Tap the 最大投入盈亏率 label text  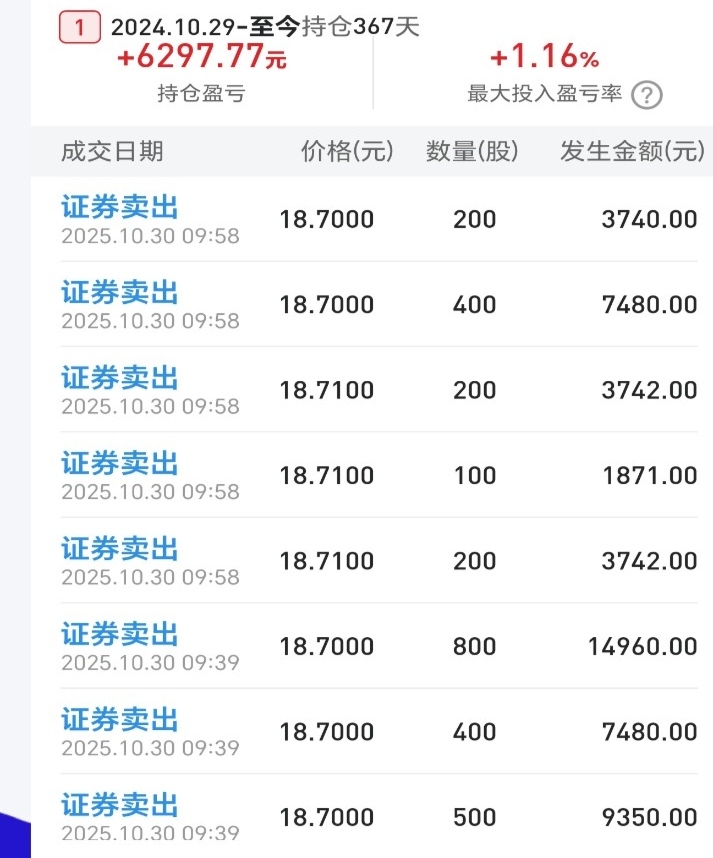pyautogui.click(x=545, y=94)
